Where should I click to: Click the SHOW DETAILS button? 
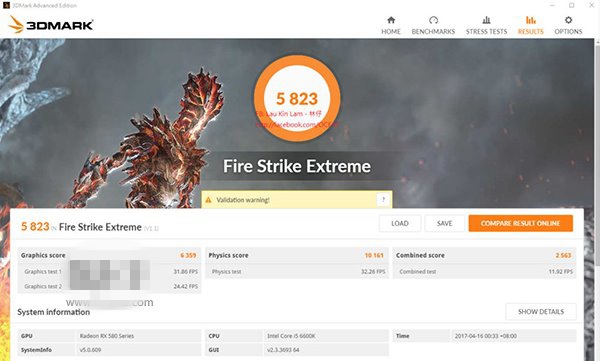tap(541, 312)
